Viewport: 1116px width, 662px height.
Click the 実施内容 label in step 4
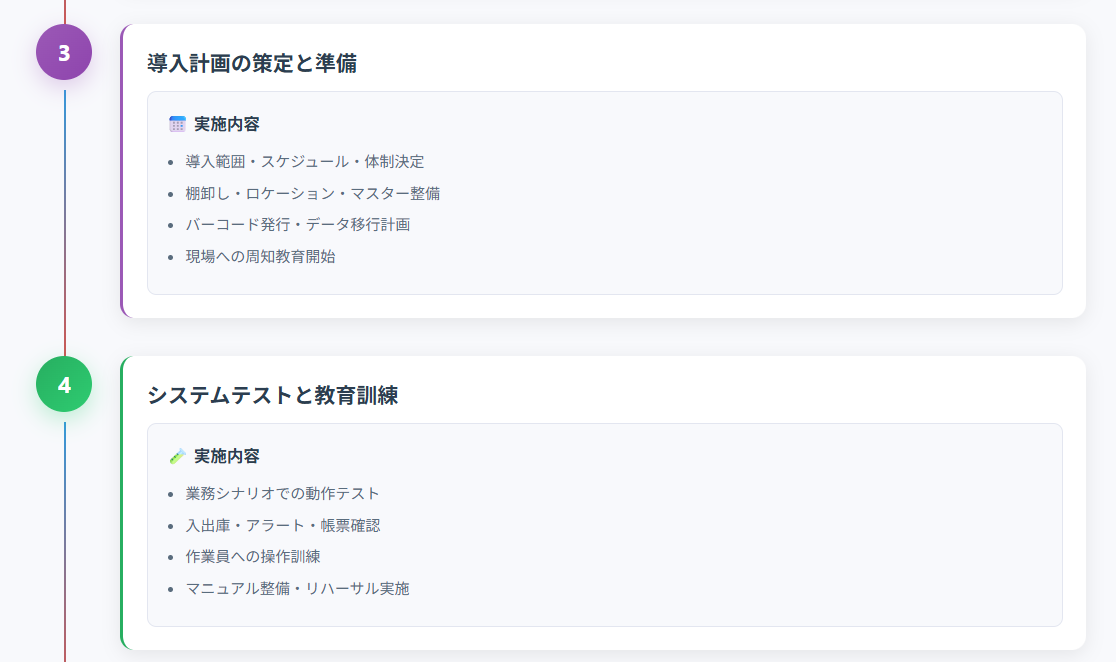pyautogui.click(x=227, y=456)
